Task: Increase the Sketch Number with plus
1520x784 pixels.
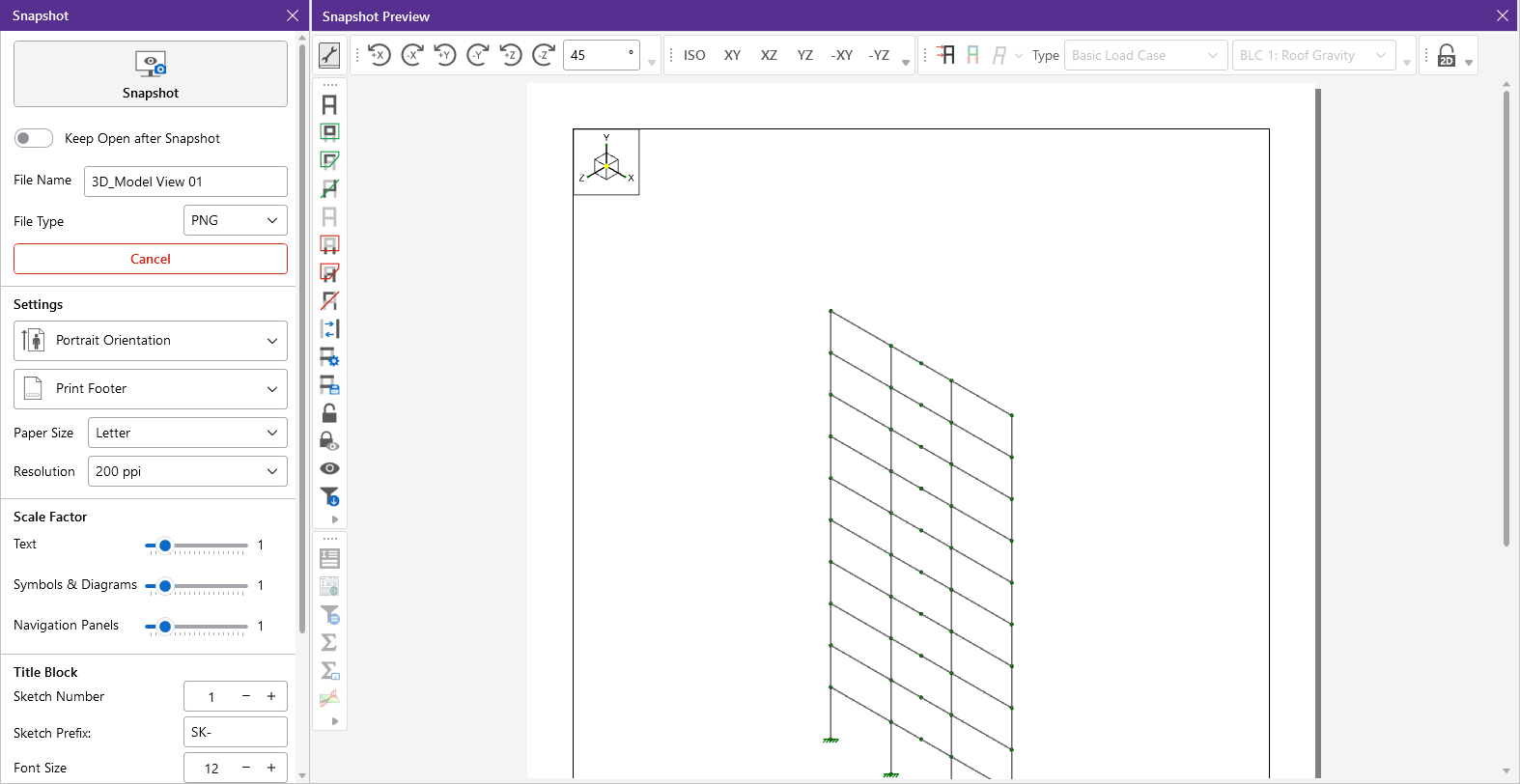Action: 271,696
